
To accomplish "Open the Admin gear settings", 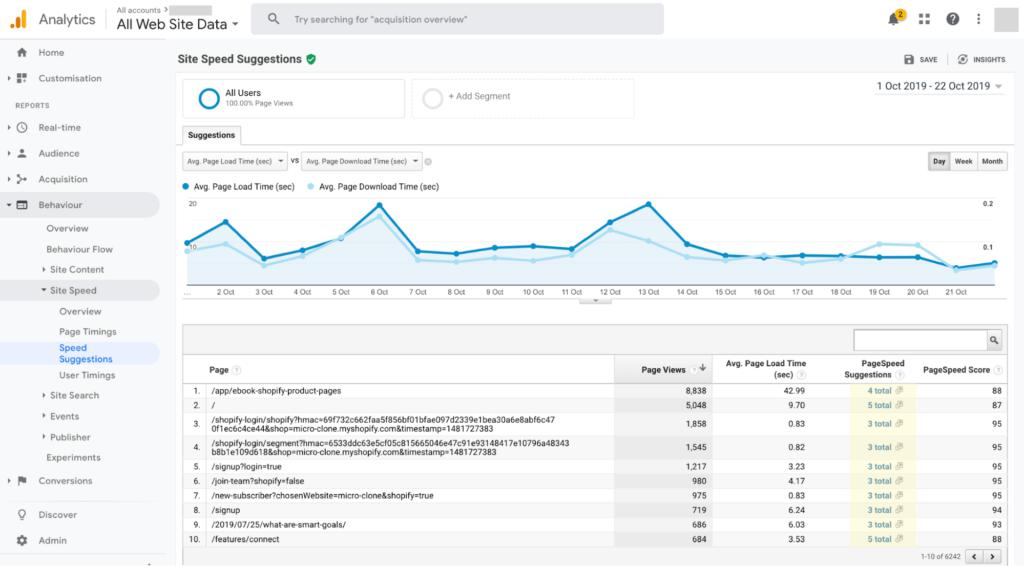I will click(52, 541).
